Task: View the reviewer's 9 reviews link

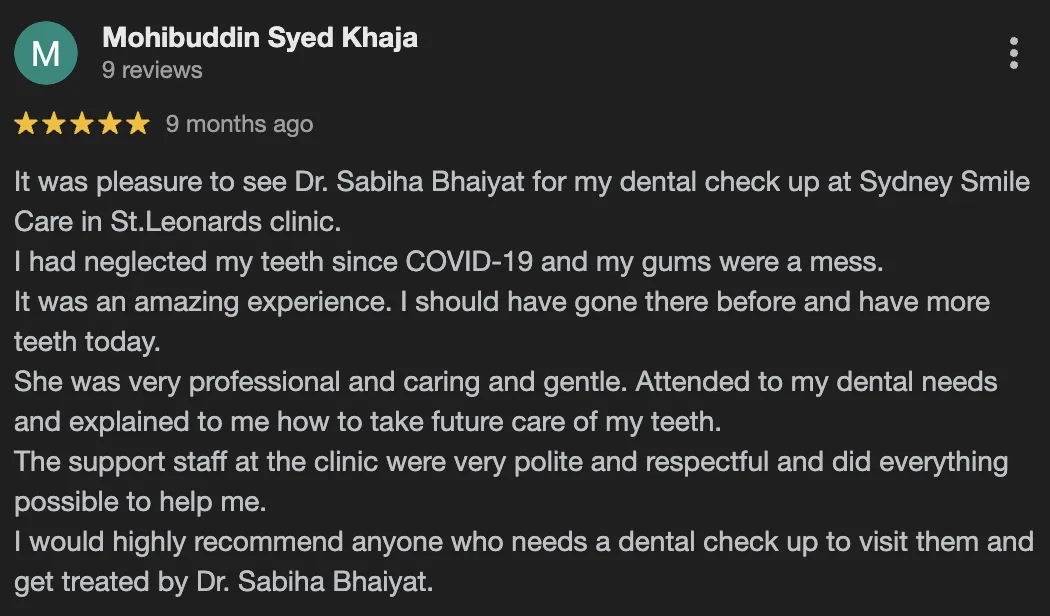Action: click(x=152, y=70)
